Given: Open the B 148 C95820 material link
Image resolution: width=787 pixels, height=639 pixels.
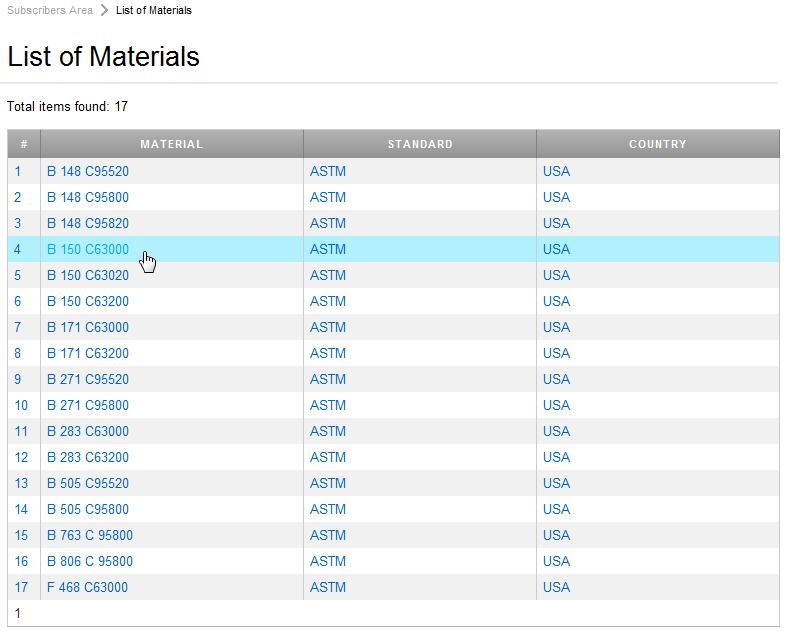Looking at the screenshot, I should 88,223.
